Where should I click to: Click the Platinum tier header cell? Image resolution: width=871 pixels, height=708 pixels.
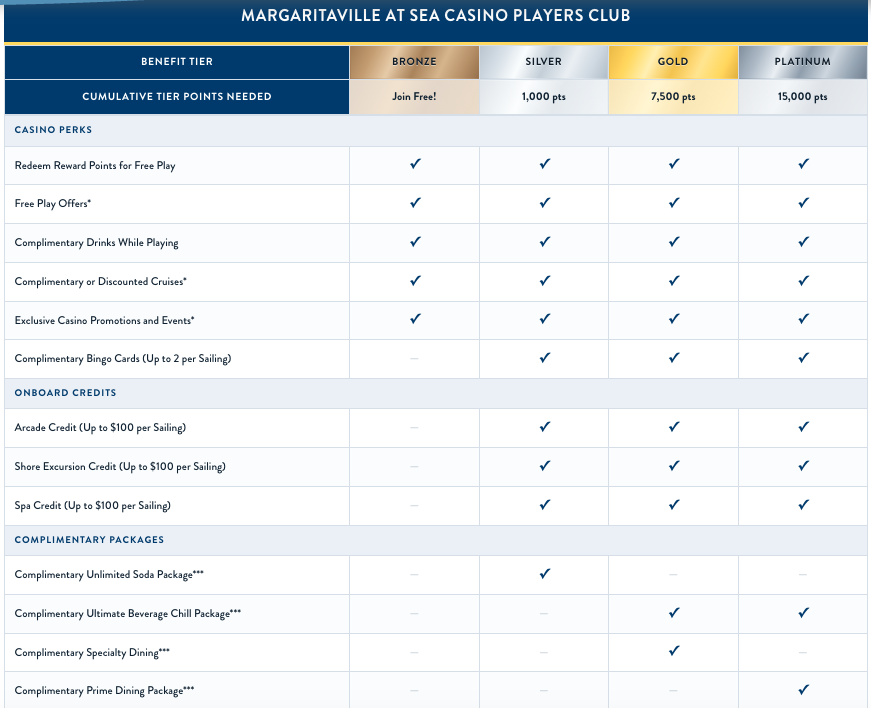click(803, 62)
